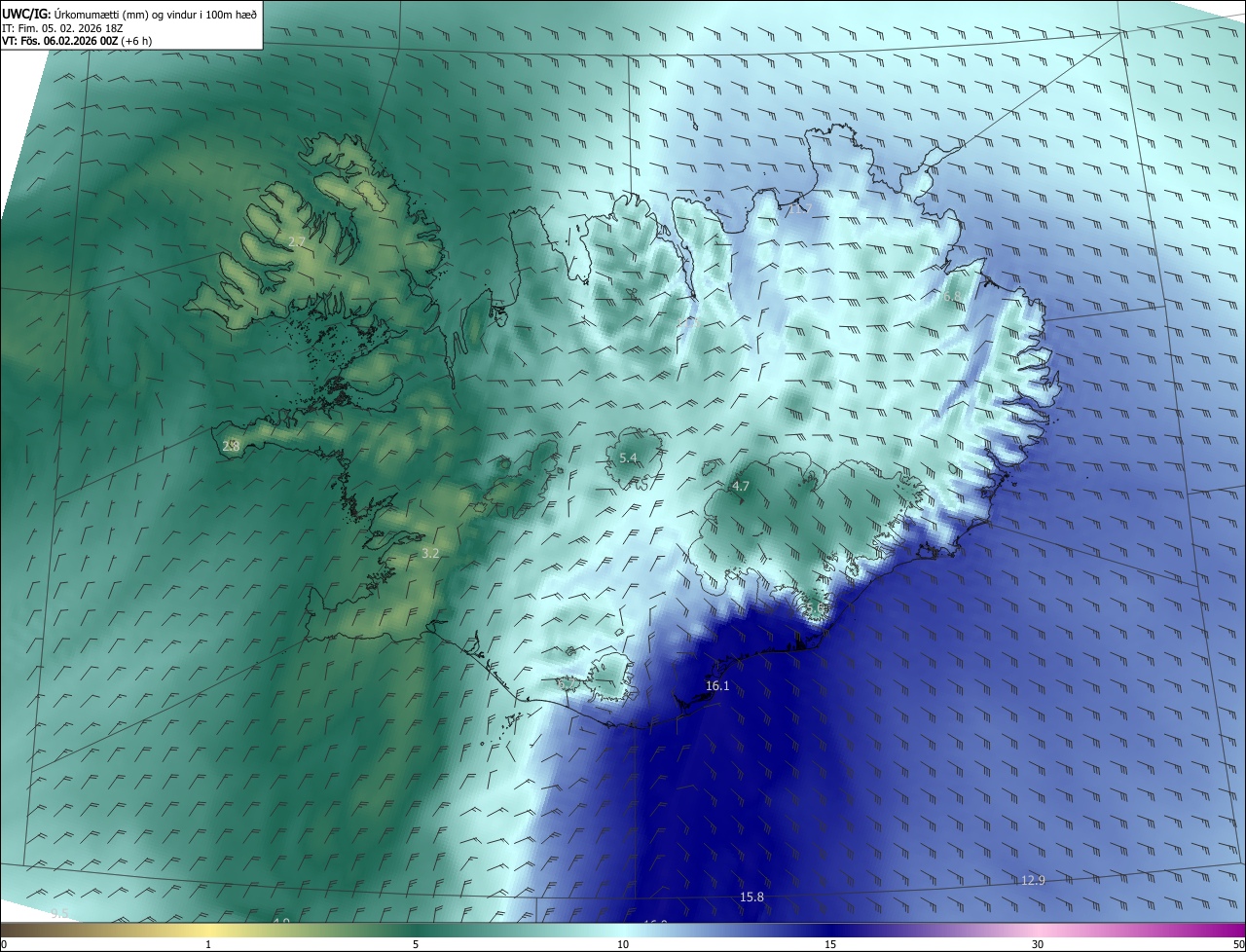This screenshot has width=1246, height=952.
Task: Click the 15 tick on the color scale
Action: (x=830, y=944)
